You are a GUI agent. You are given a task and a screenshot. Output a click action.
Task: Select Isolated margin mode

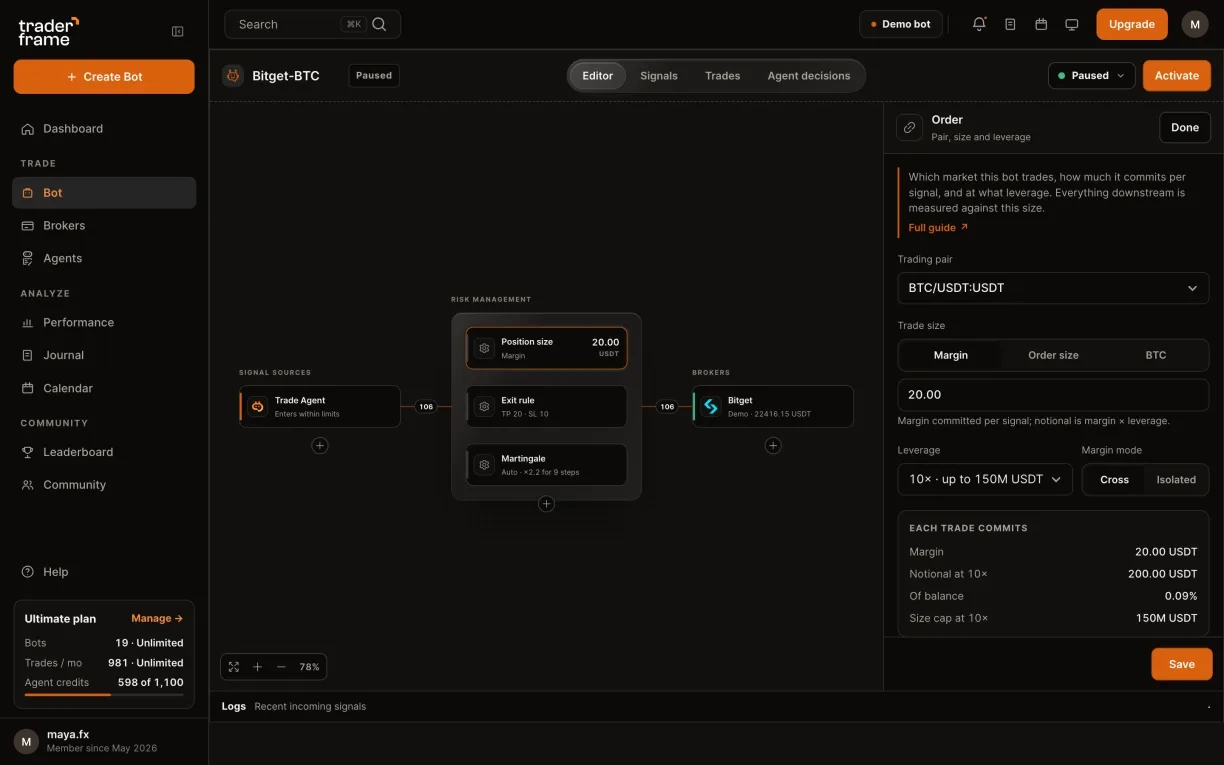tap(1176, 479)
